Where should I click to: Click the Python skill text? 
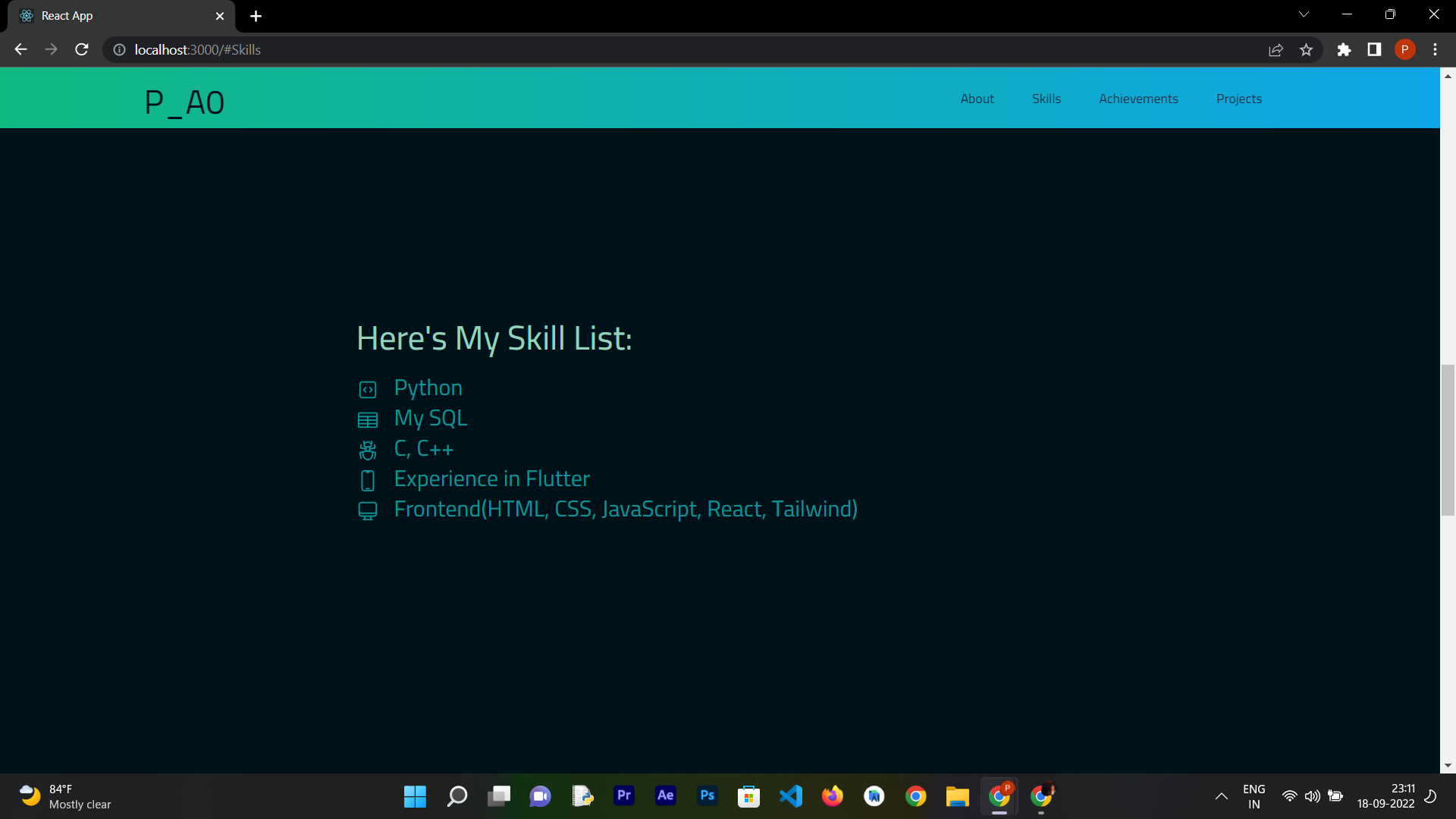pos(428,388)
